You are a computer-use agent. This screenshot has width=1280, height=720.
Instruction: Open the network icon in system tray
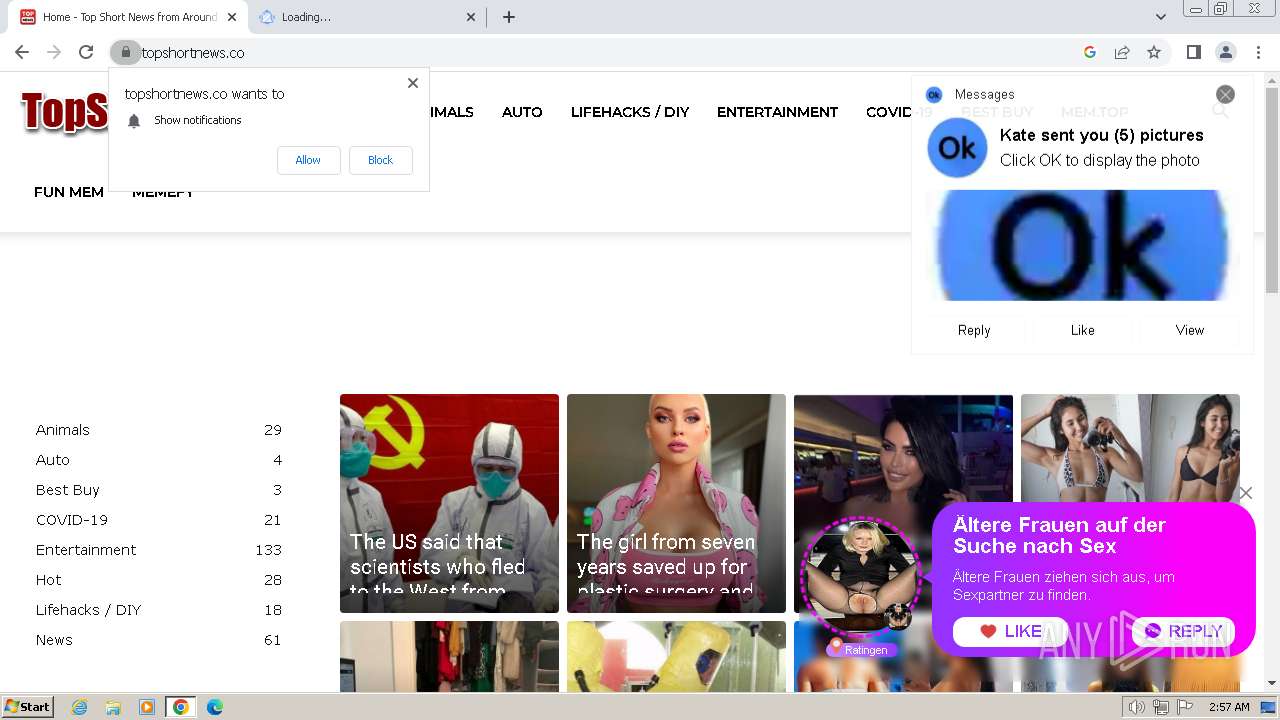1160,707
